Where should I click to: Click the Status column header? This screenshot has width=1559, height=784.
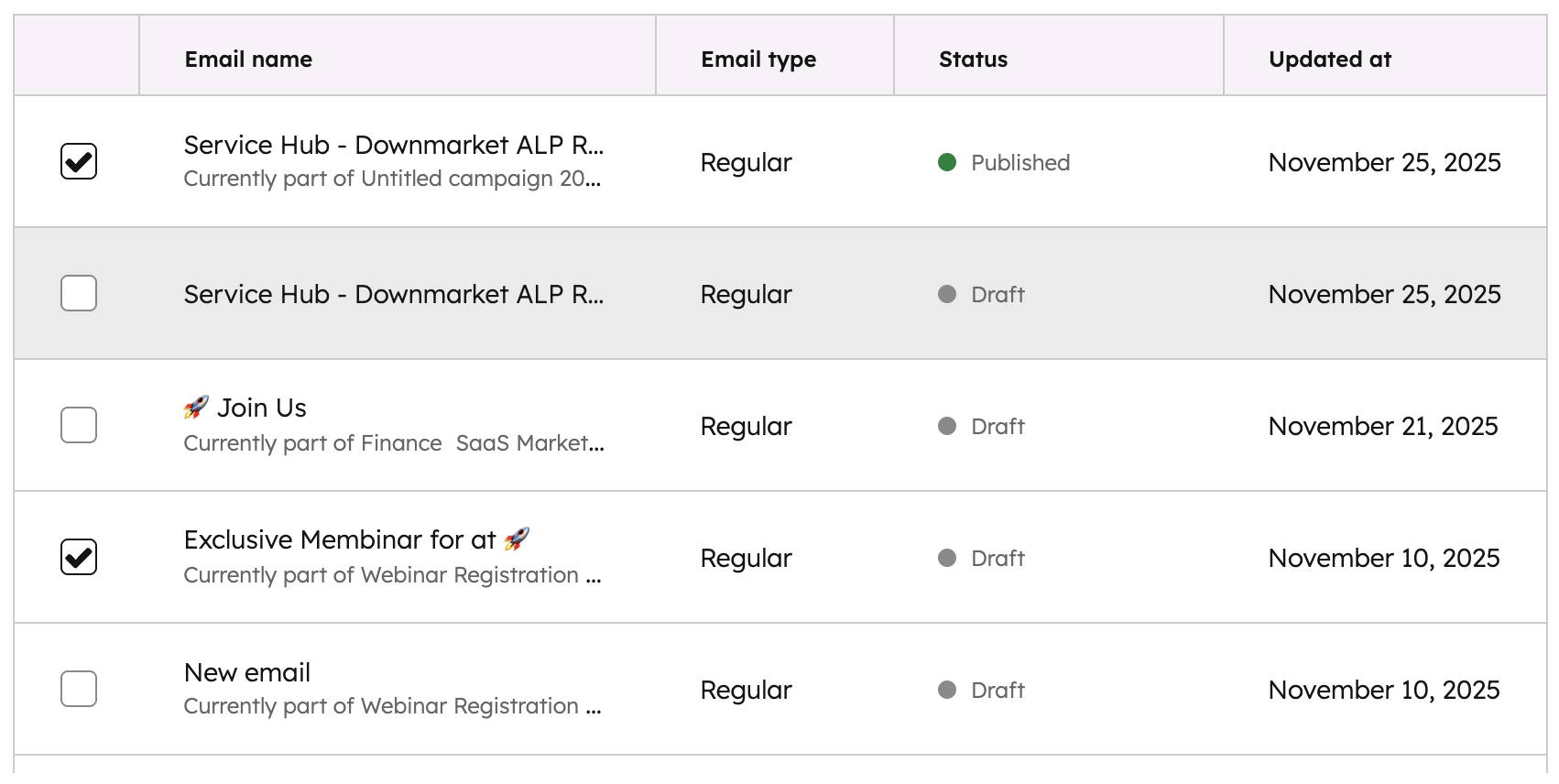click(973, 60)
